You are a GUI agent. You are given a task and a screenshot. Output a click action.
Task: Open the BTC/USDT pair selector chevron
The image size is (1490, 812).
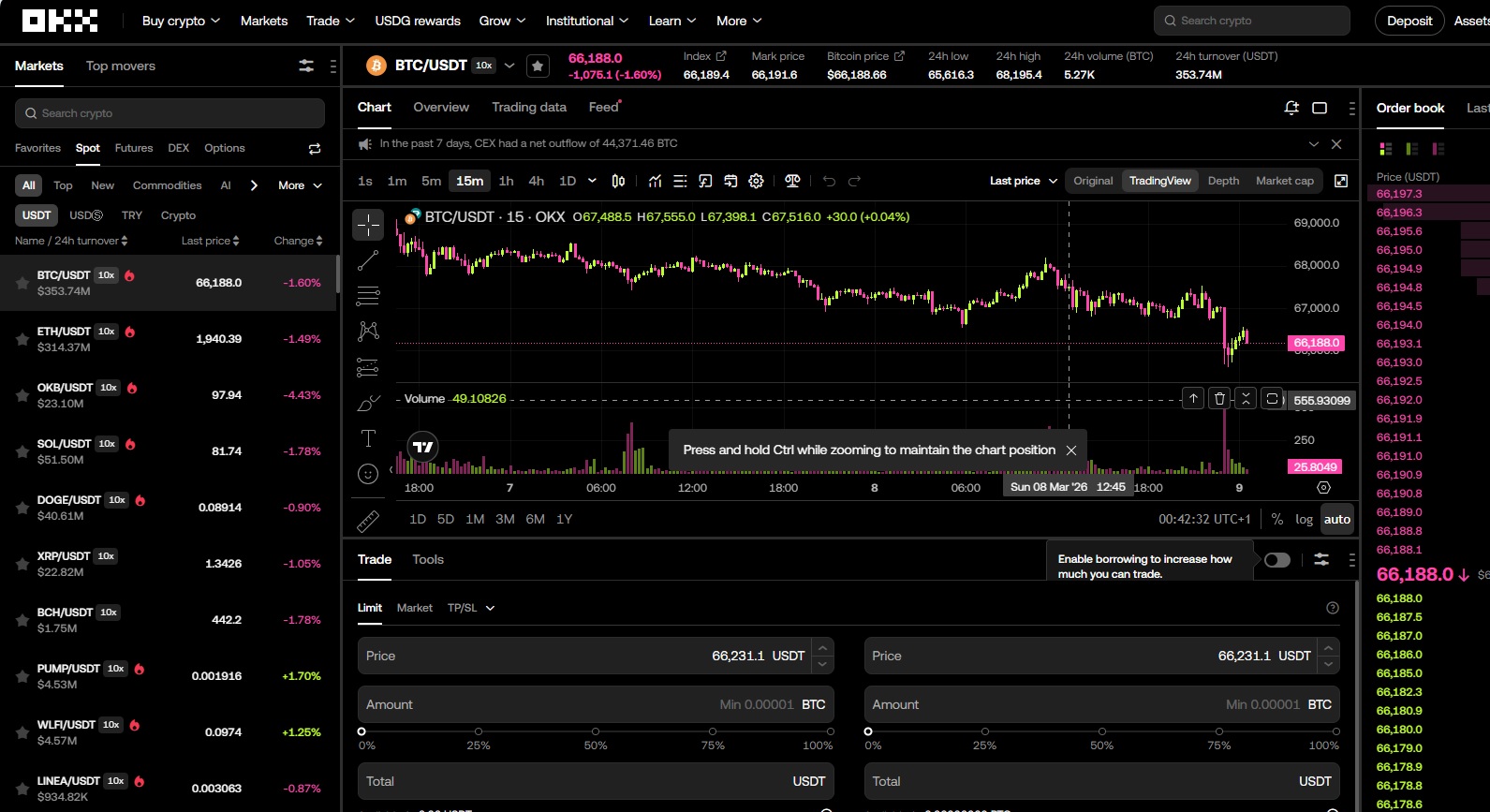tap(509, 66)
